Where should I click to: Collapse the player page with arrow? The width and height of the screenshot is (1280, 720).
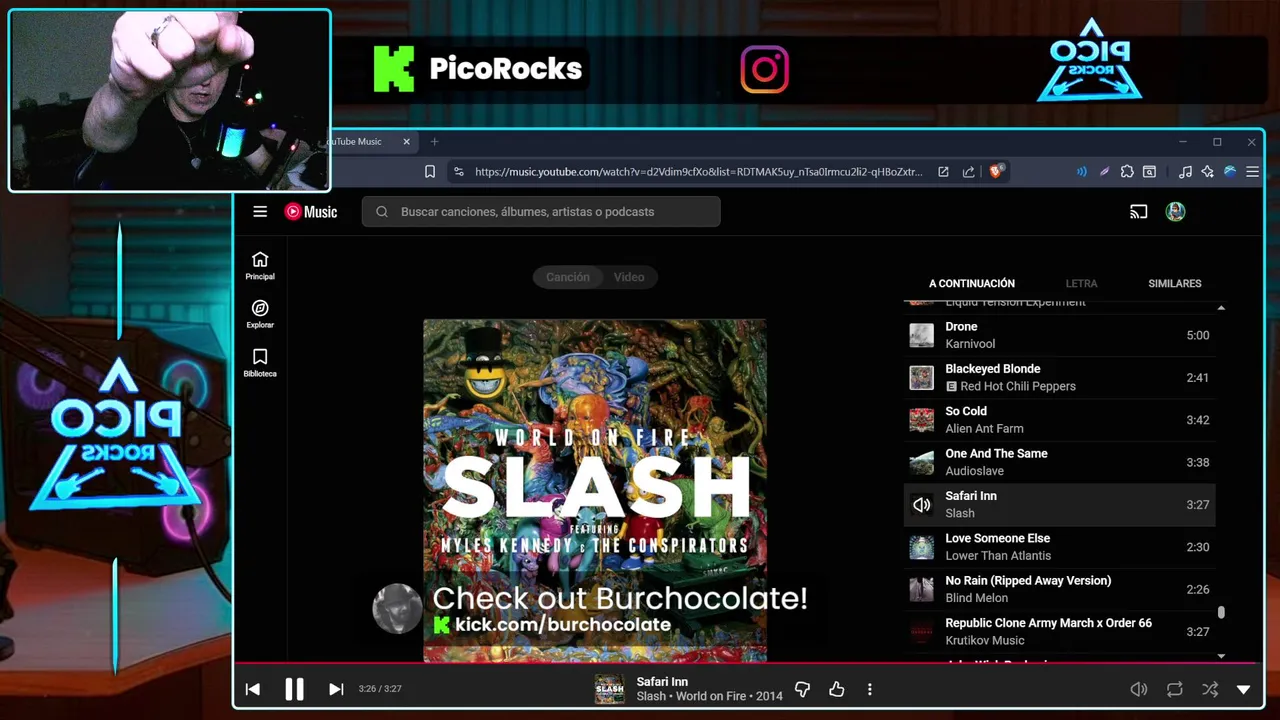click(x=1244, y=689)
